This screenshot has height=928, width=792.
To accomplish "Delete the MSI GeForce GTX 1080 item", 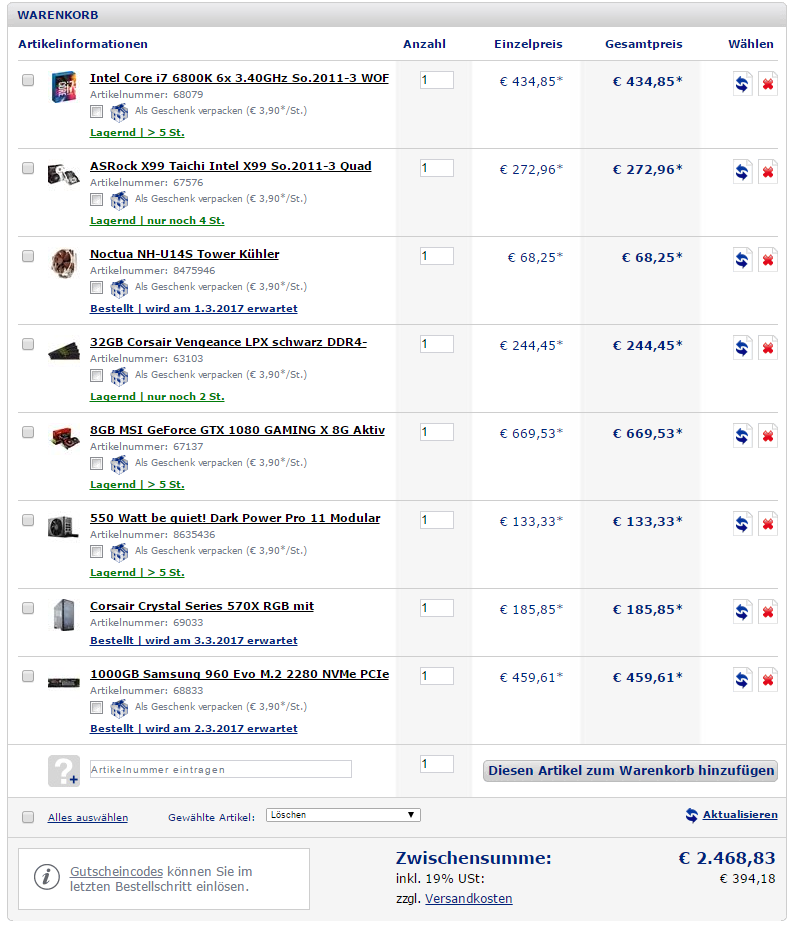I will tap(768, 436).
